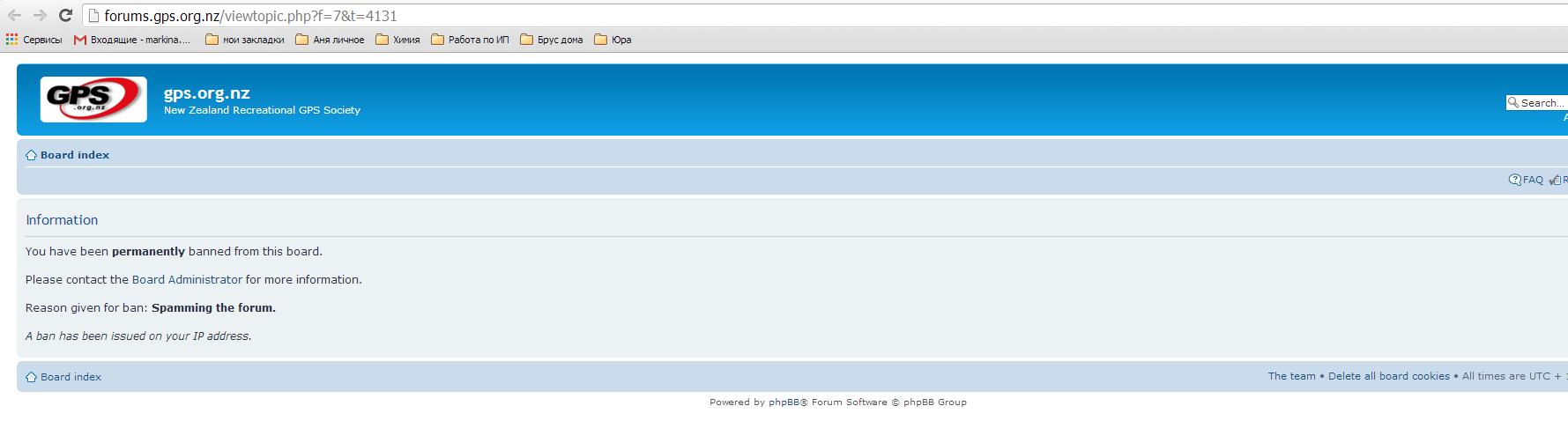Click 'New Zealand Recreational GPS Society' subtitle
Screen dimensions: 1568x443
(262, 110)
